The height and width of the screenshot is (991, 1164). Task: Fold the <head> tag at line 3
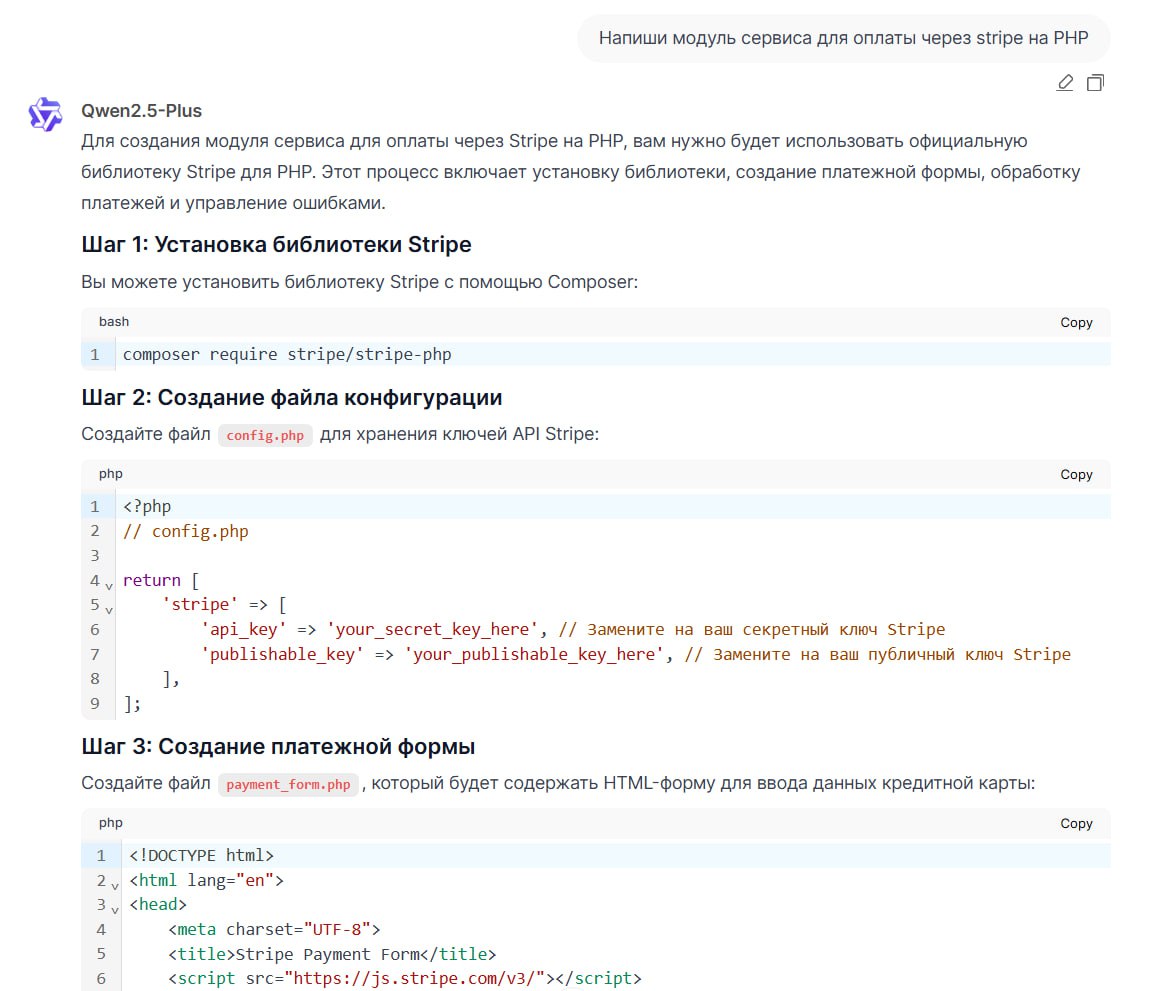click(114, 908)
